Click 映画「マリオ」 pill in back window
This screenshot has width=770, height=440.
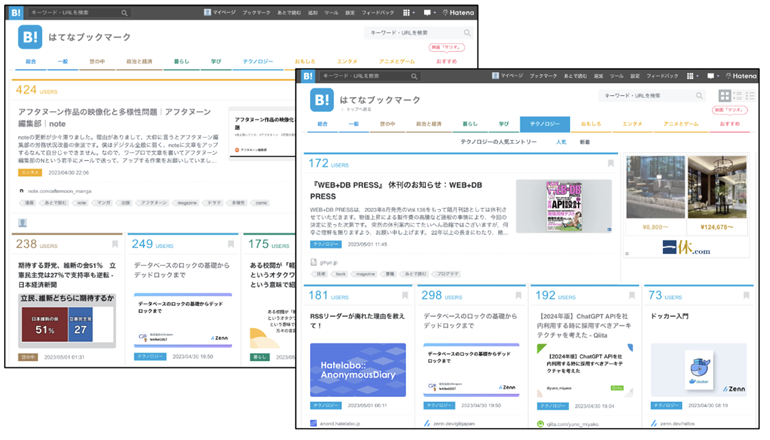(446, 48)
